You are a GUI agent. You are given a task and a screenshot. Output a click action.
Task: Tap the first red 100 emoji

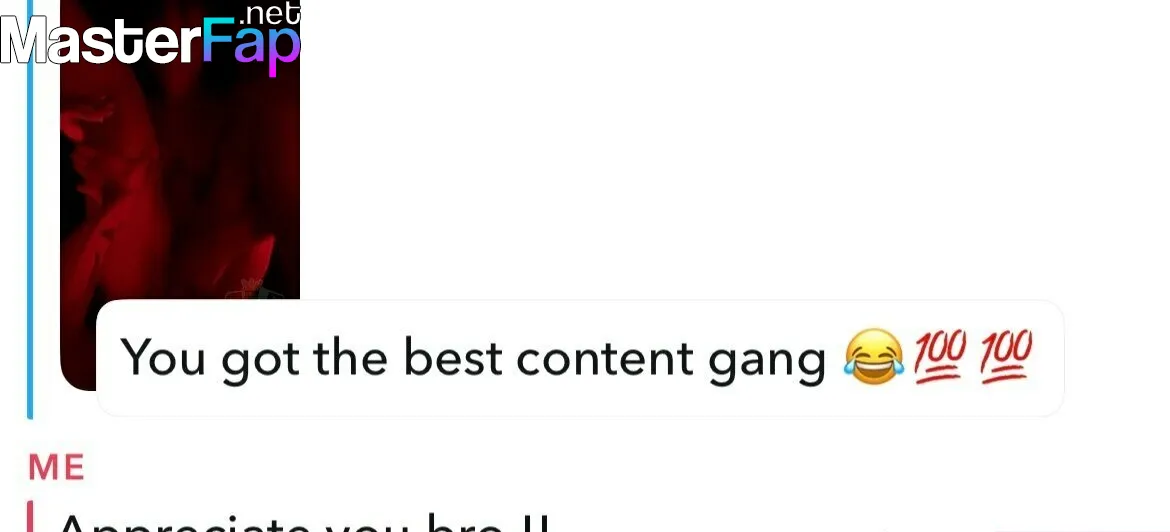point(940,357)
